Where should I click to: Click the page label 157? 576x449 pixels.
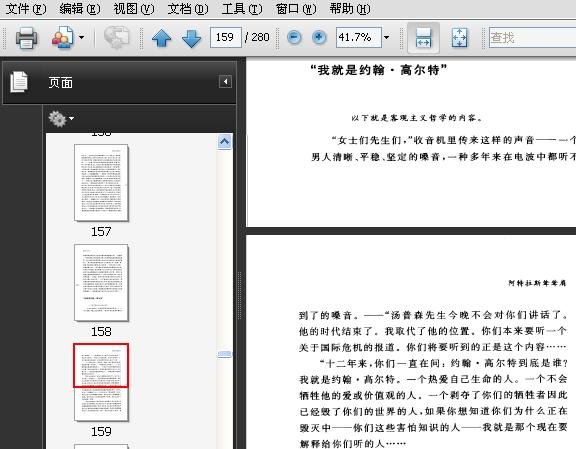coord(101,232)
